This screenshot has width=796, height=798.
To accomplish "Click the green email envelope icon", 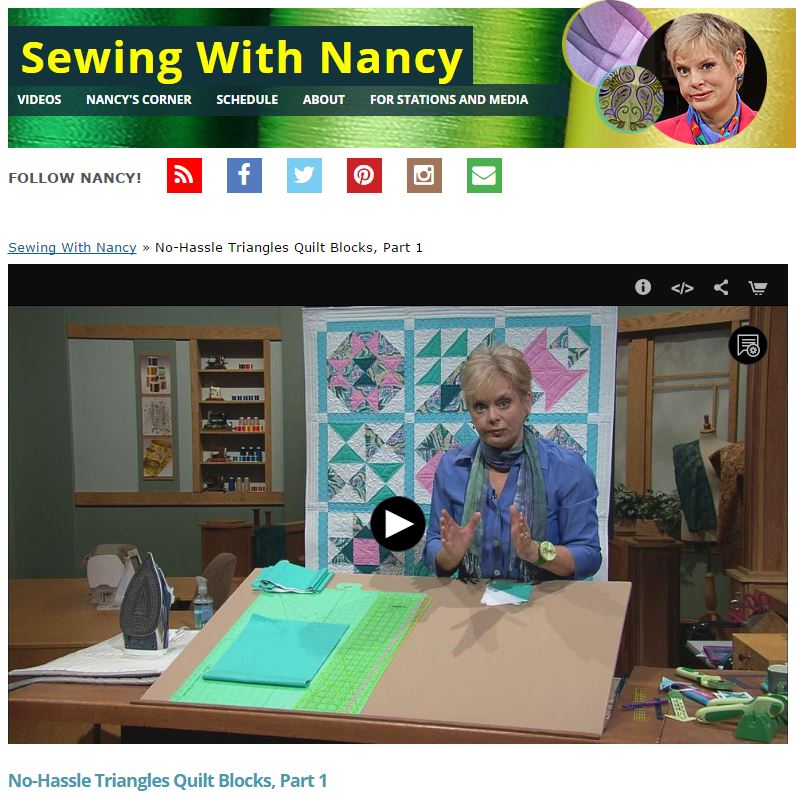I will coord(485,176).
